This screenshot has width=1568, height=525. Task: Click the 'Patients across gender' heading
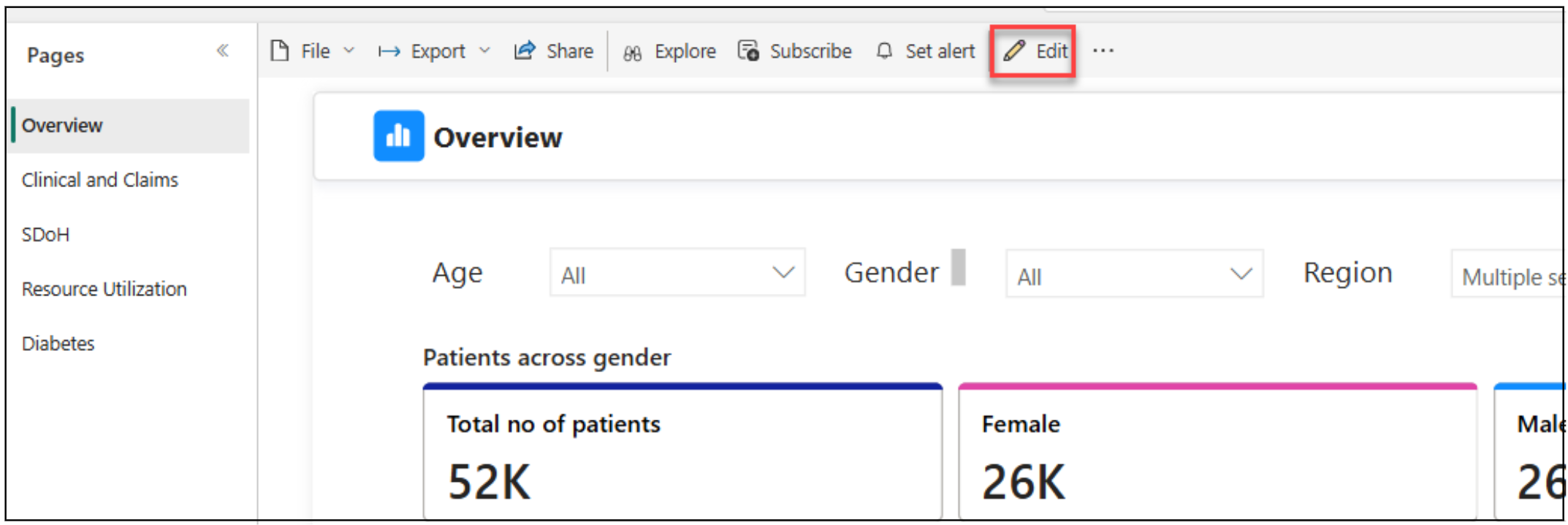pyautogui.click(x=547, y=358)
